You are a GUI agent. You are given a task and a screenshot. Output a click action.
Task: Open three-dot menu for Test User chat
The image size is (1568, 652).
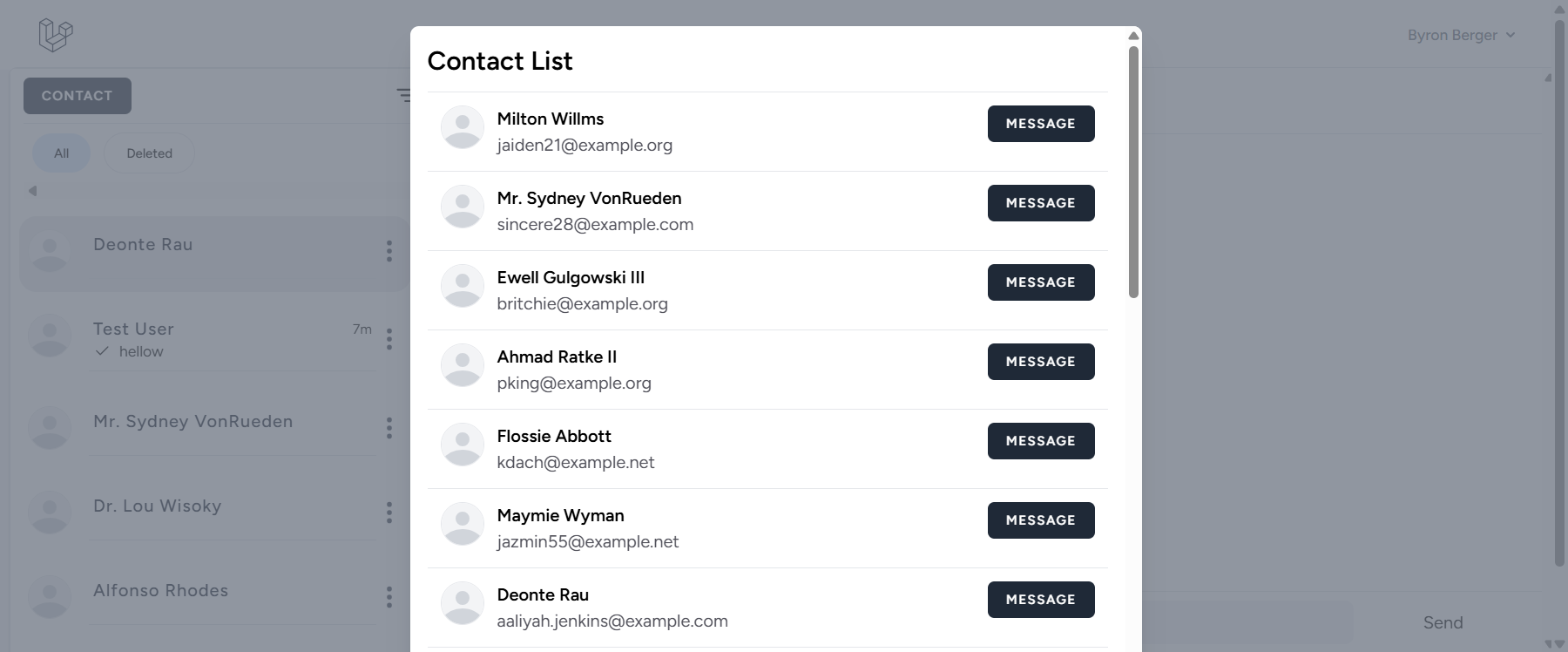click(x=389, y=338)
